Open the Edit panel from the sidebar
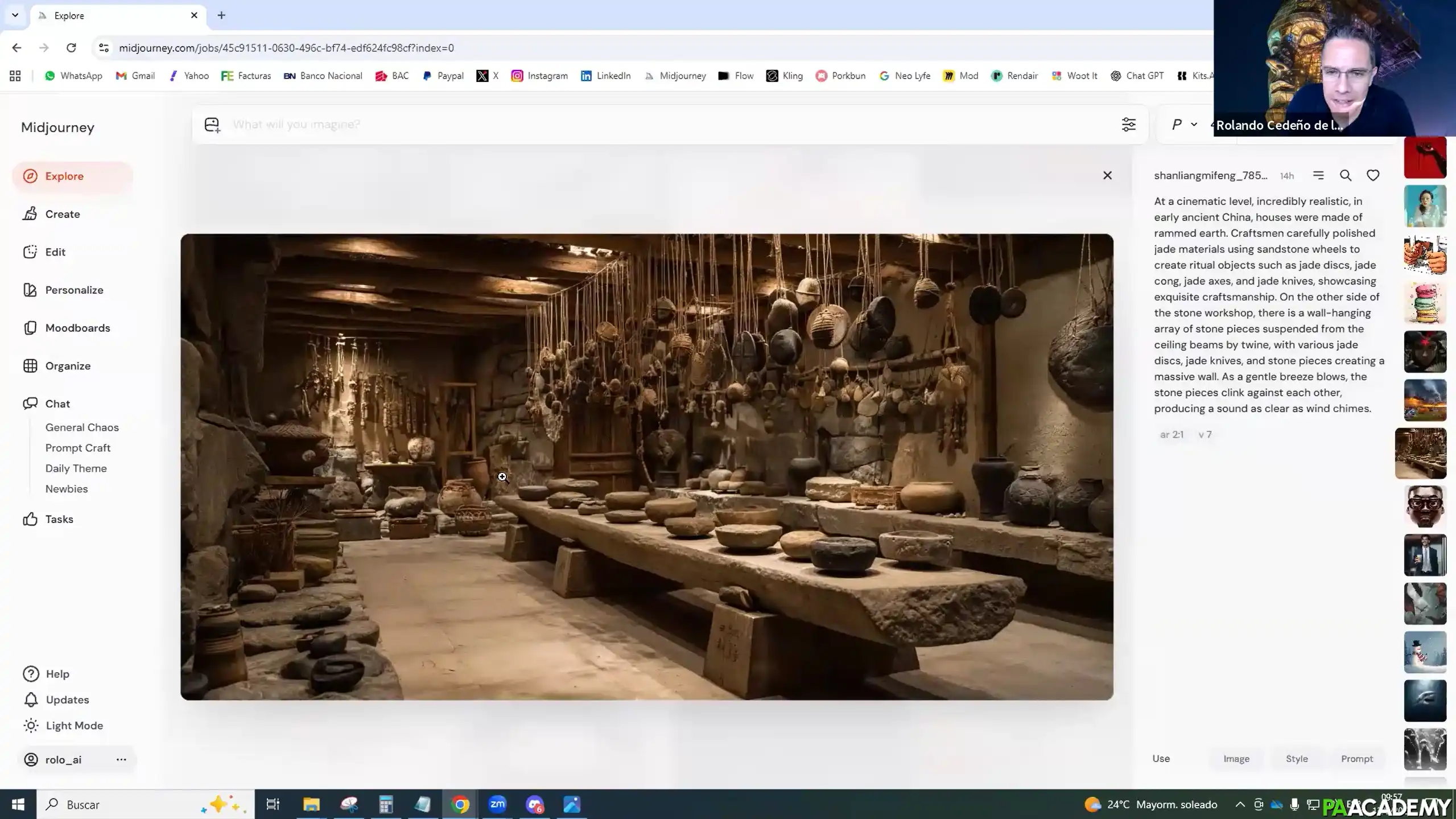 point(55,252)
